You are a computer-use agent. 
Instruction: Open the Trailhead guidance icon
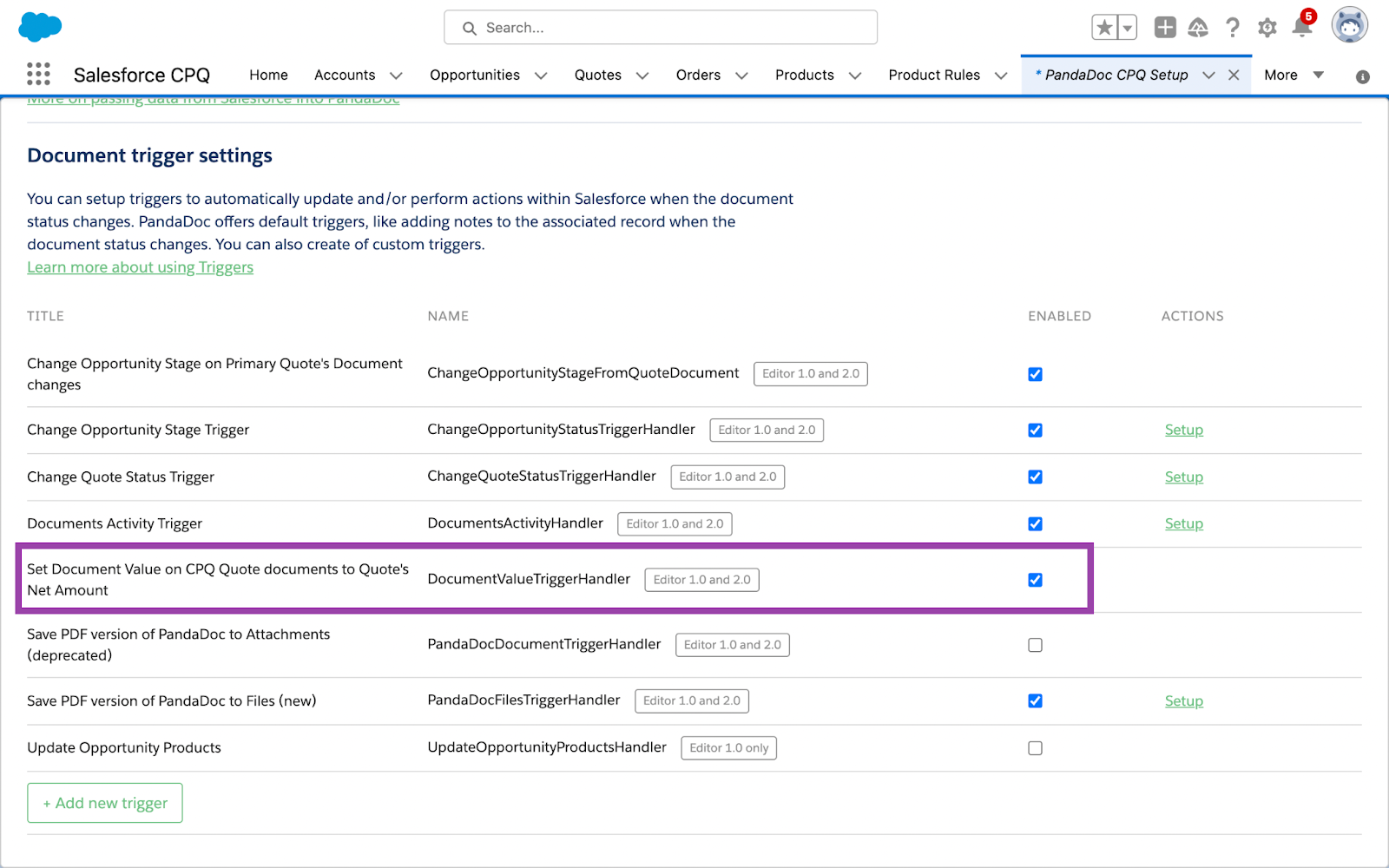(1198, 28)
